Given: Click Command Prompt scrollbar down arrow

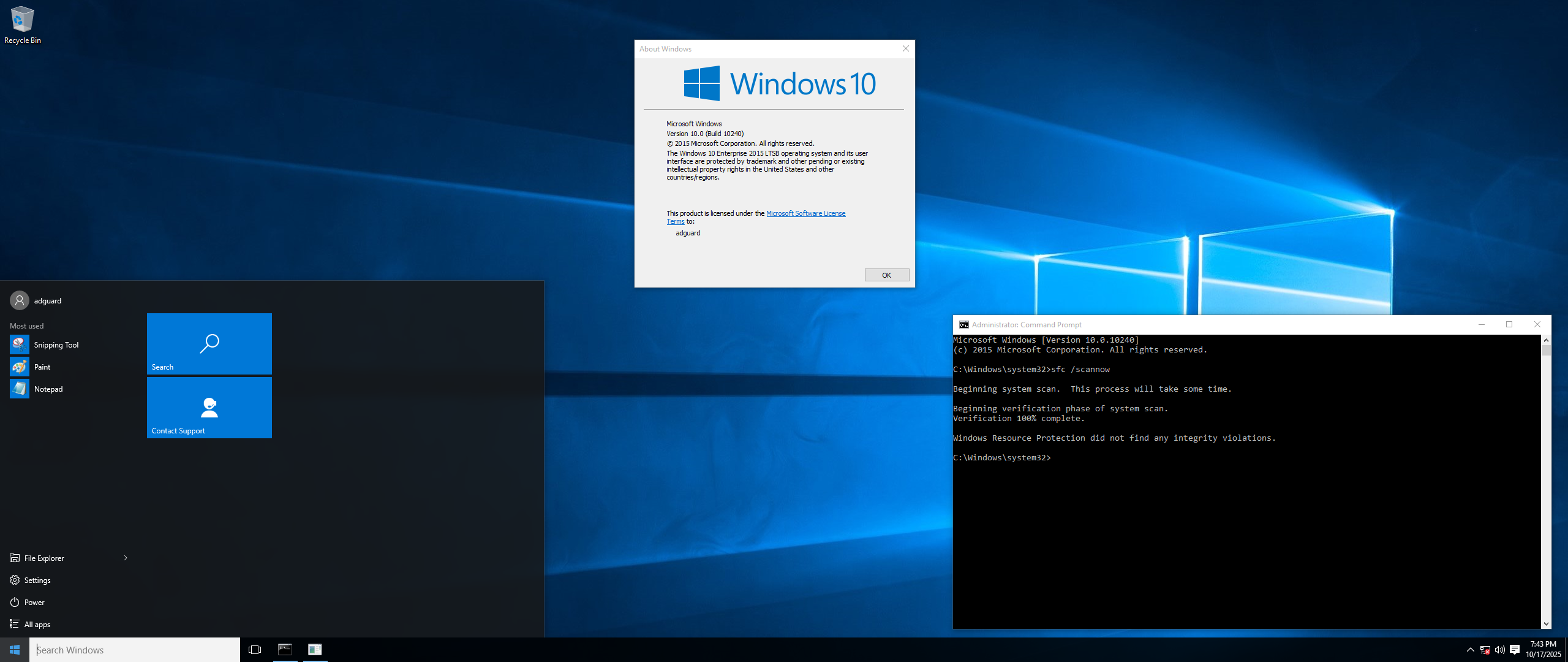Looking at the screenshot, I should 1546,624.
